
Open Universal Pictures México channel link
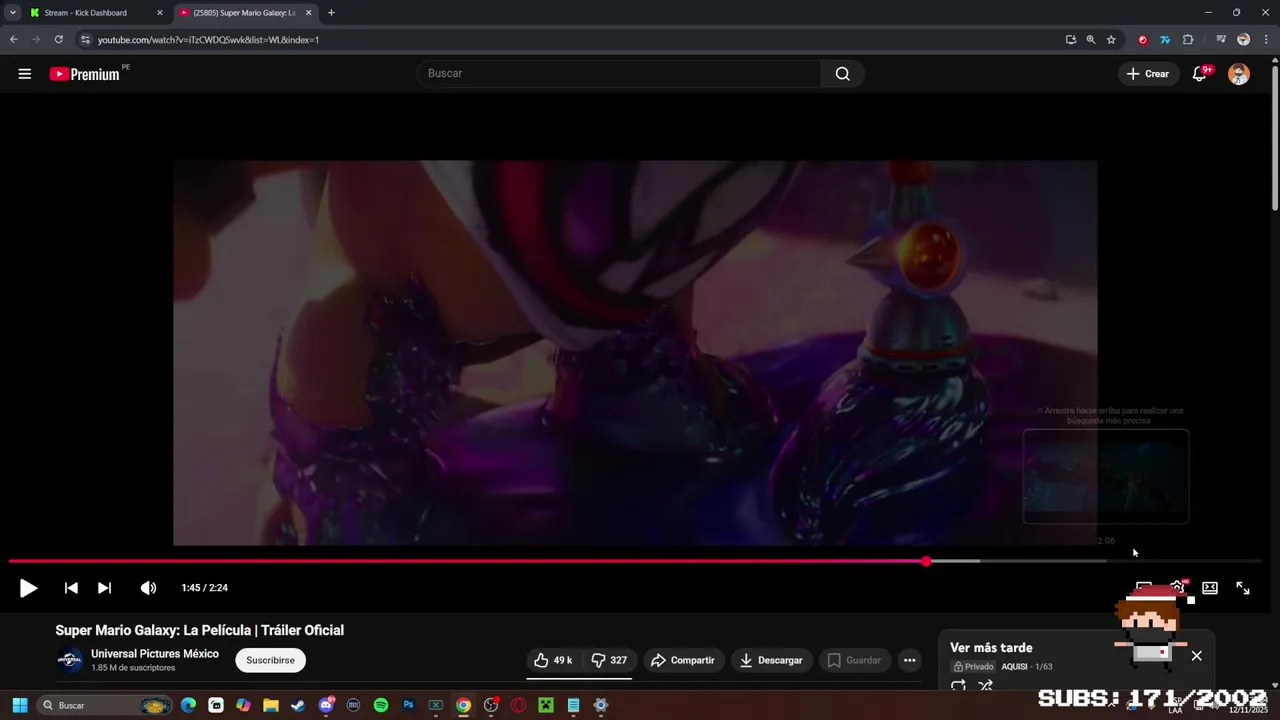[155, 654]
